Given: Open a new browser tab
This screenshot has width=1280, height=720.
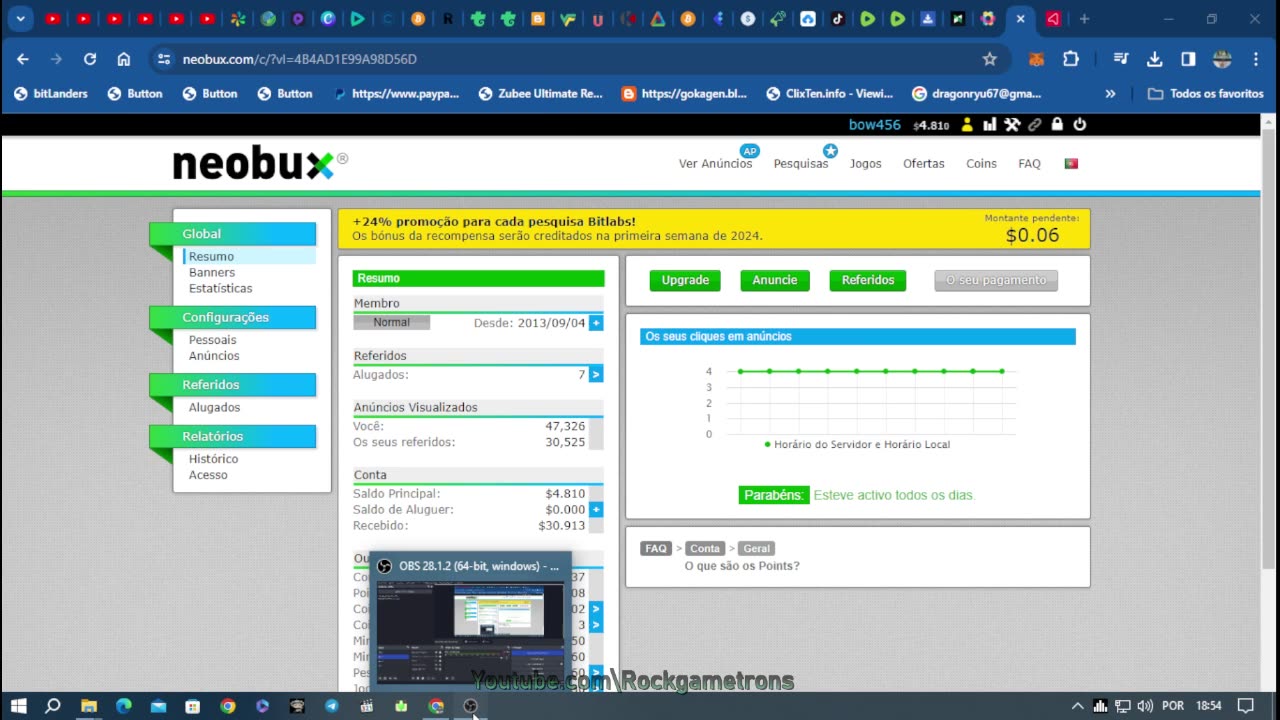Looking at the screenshot, I should click(1084, 19).
